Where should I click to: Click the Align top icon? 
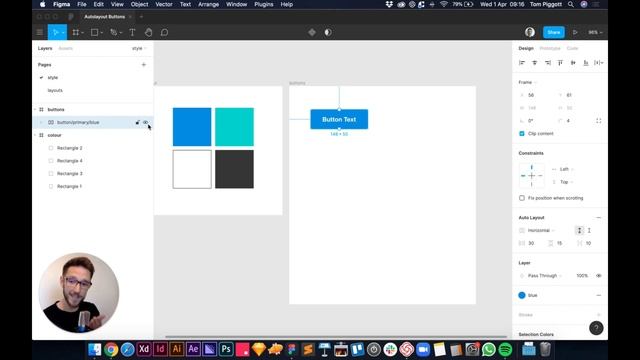tap(560, 63)
